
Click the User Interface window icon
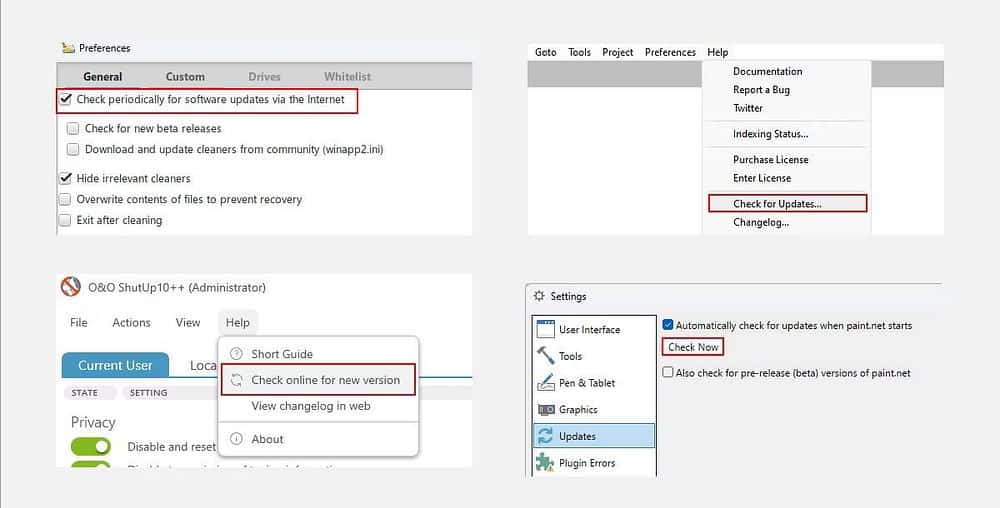[545, 329]
